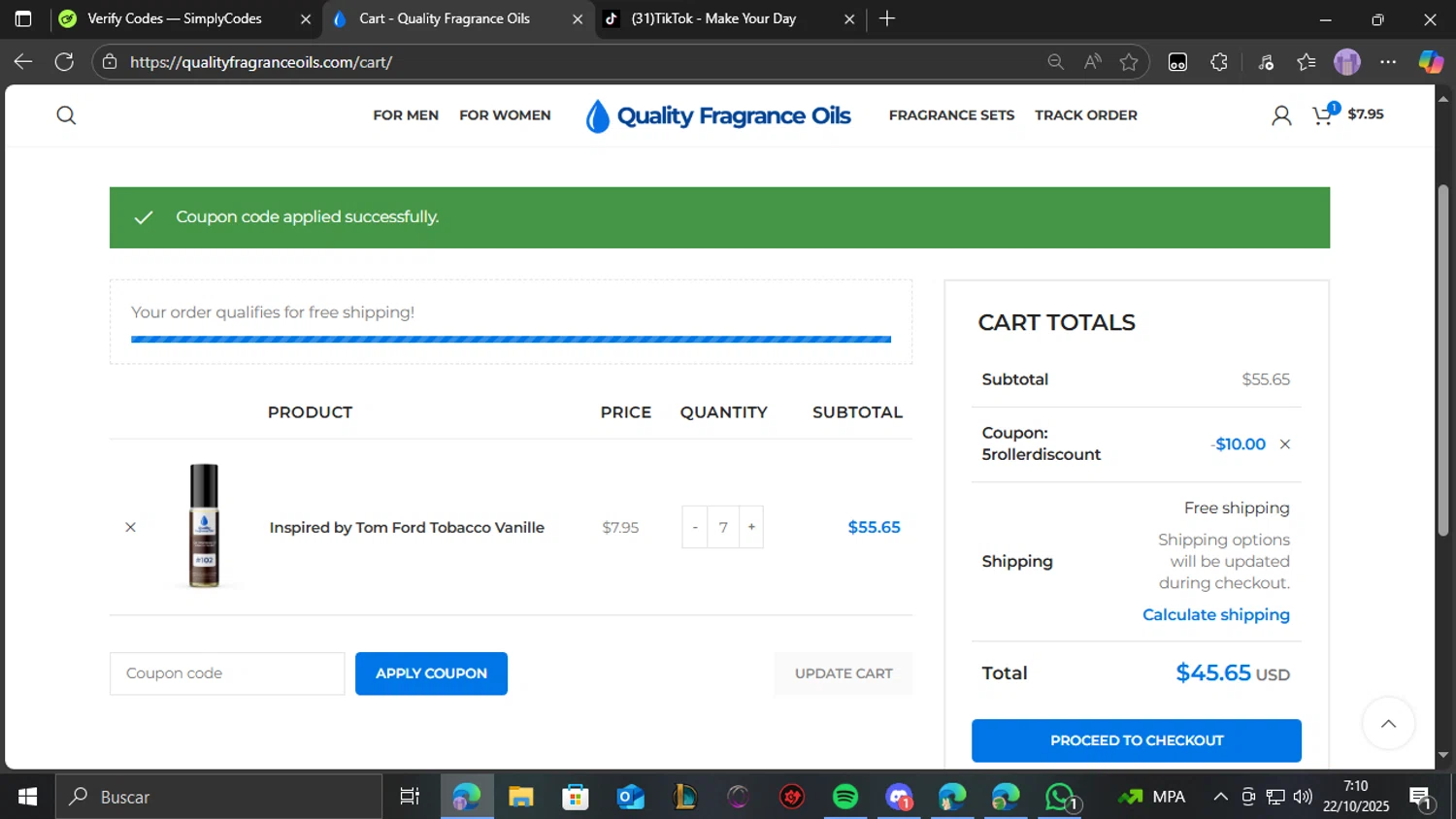Viewport: 1456px width, 819px height.
Task: Click the browser zoom magnifier icon
Action: pos(1056,62)
